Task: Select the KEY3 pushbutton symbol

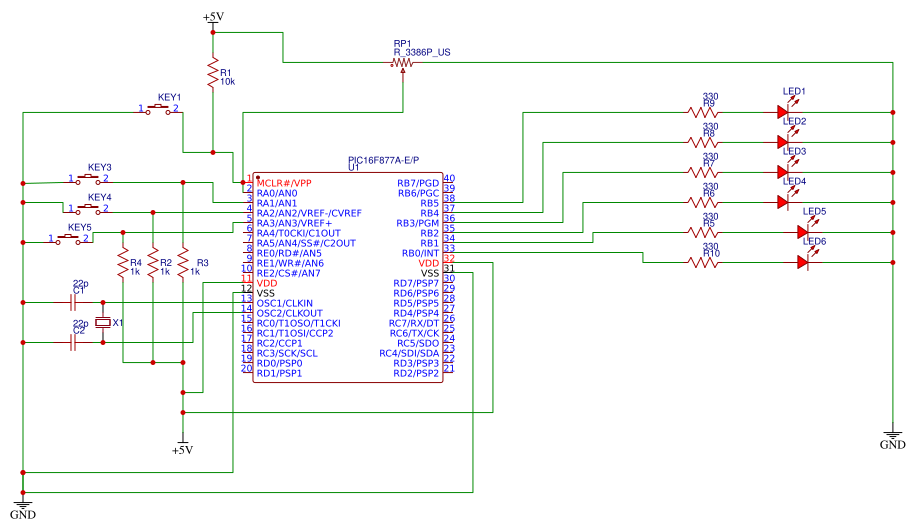Action: (89, 179)
